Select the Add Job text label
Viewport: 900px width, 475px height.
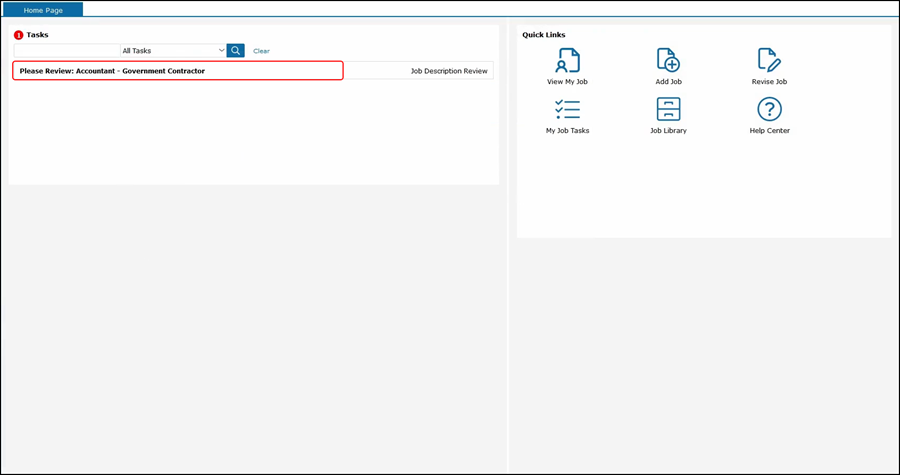click(x=668, y=82)
